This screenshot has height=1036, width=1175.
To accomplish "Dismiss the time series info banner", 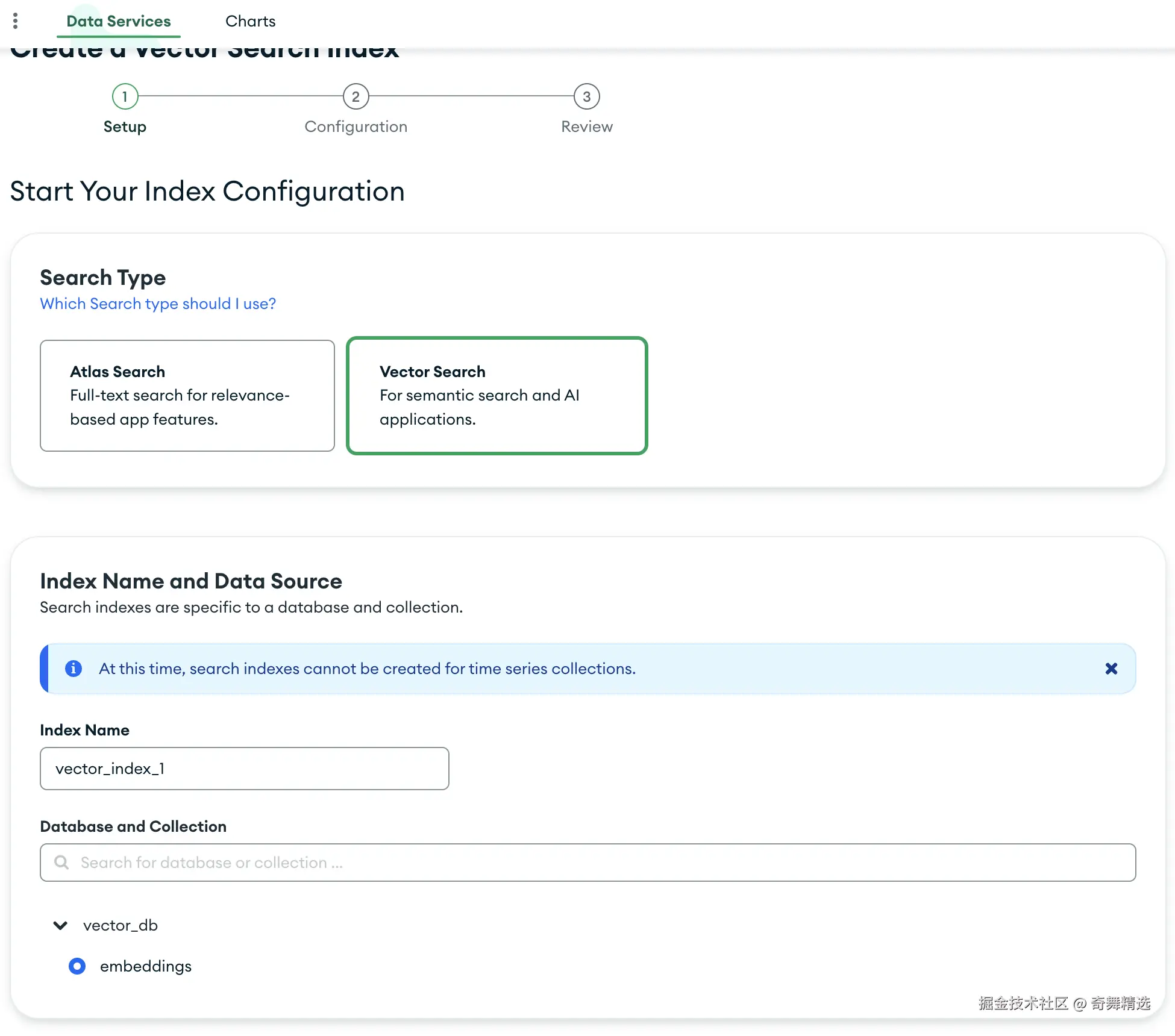I will [1111, 669].
